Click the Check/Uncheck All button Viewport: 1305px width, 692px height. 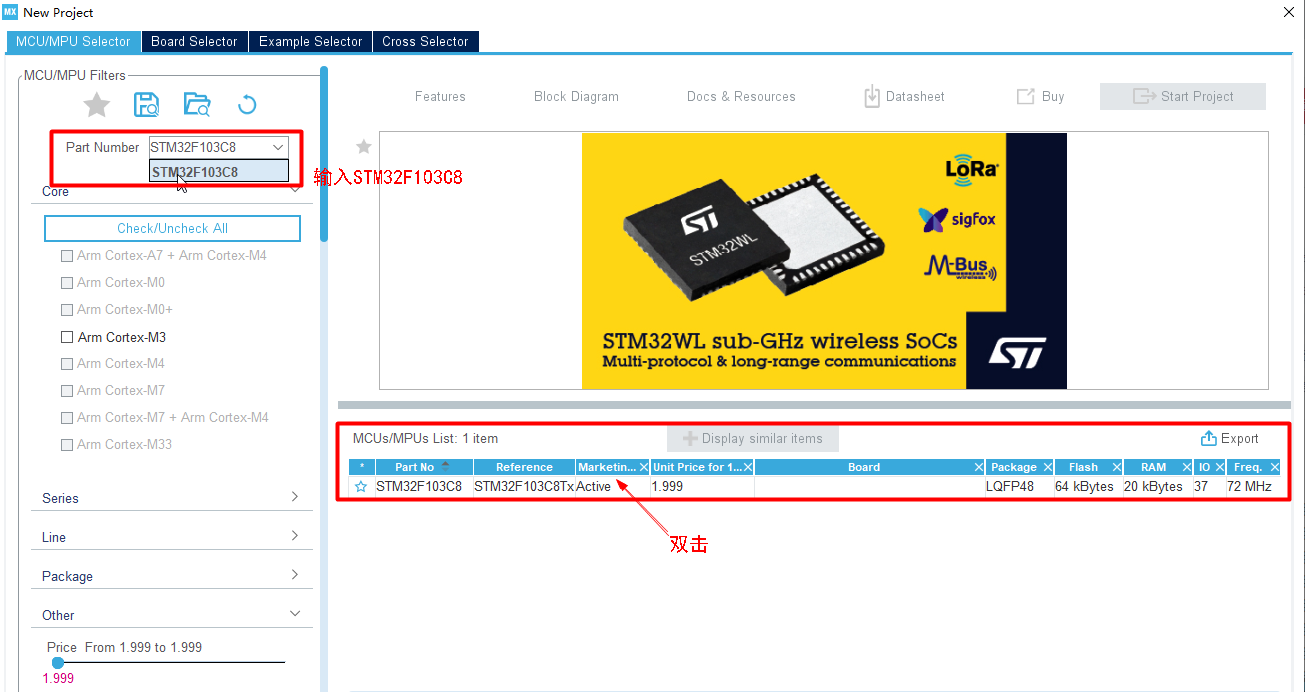(x=172, y=228)
